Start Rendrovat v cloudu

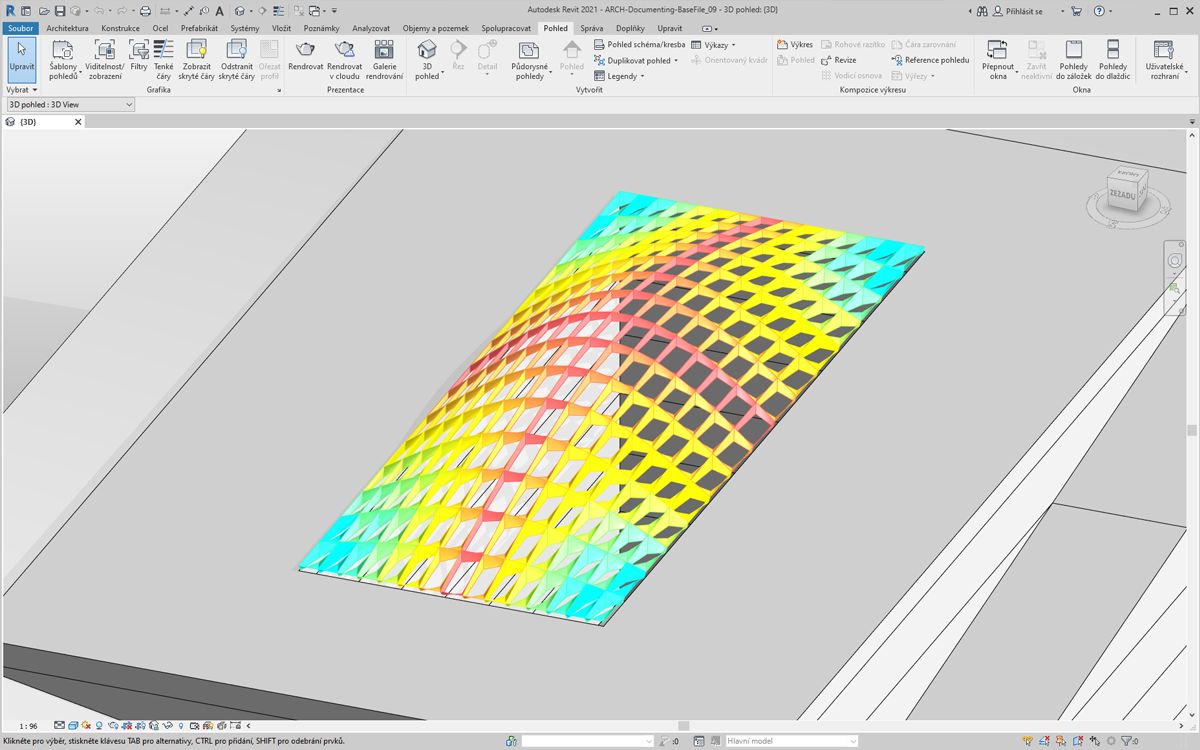coord(345,60)
